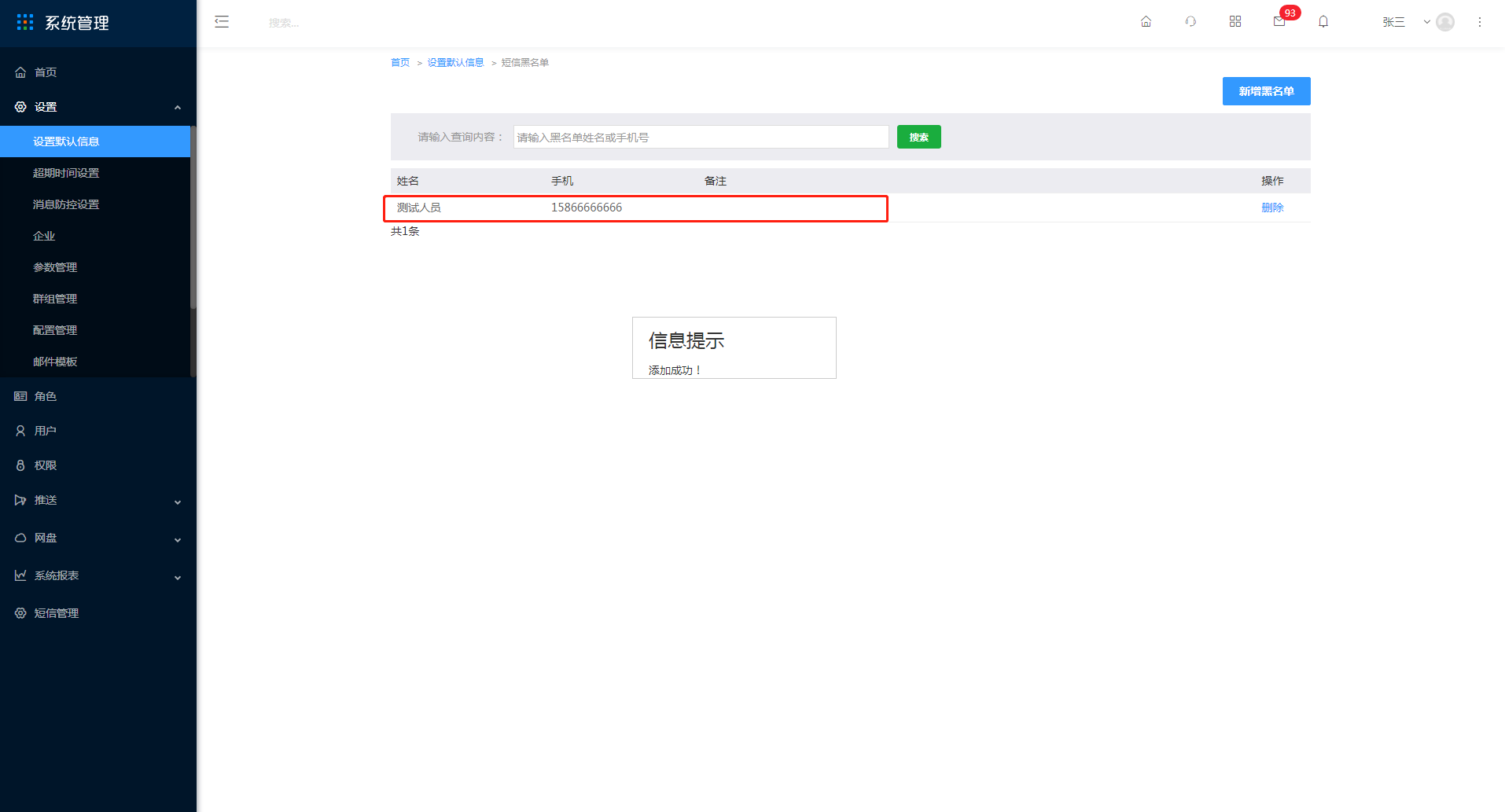Click the headset support icon
Viewport: 1505px width, 812px height.
tap(1190, 22)
